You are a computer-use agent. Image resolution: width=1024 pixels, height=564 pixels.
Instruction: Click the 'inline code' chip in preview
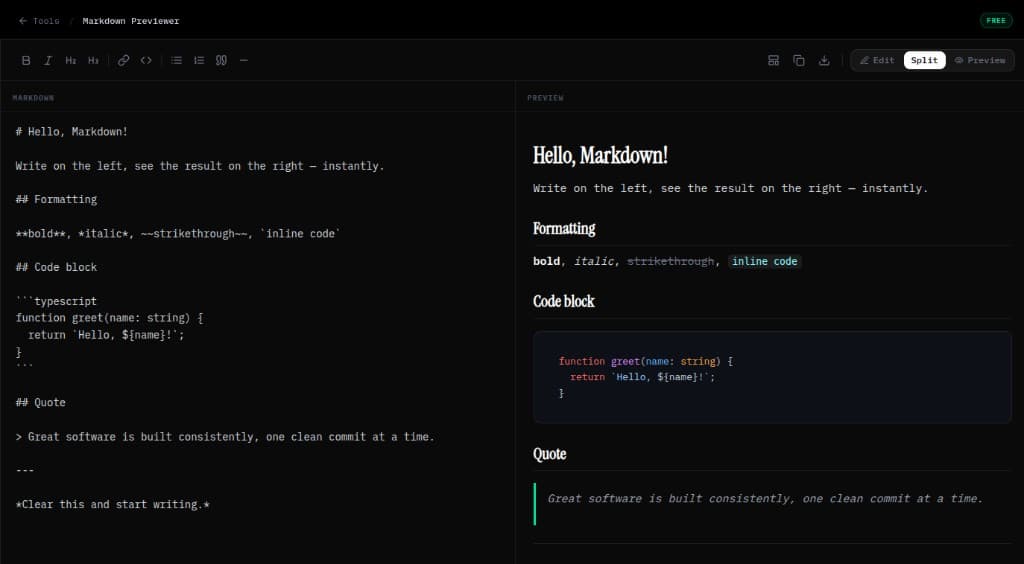point(765,261)
